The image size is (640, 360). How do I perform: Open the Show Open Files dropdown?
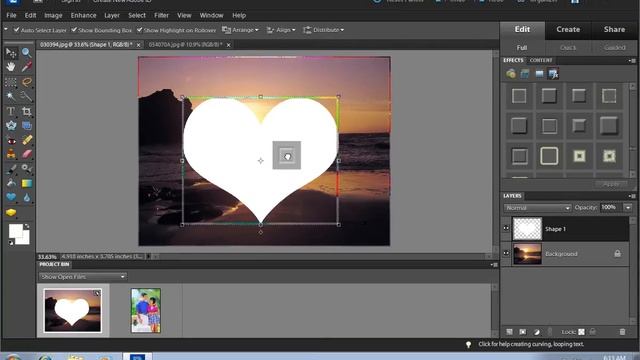82,277
